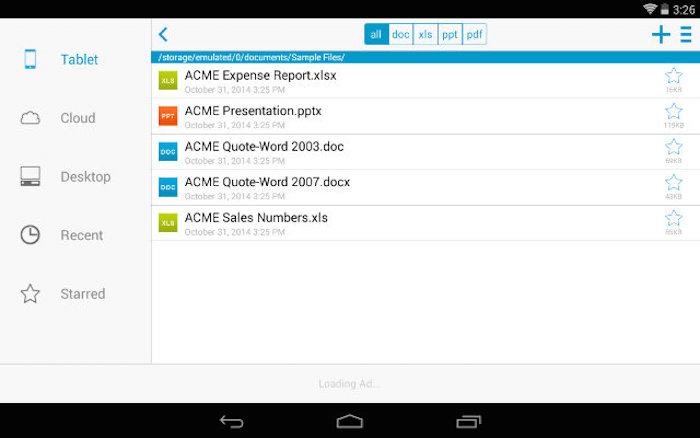Star the ACME Expense Report.xlsx file
Image resolution: width=700 pixels, height=438 pixels.
[x=674, y=76]
